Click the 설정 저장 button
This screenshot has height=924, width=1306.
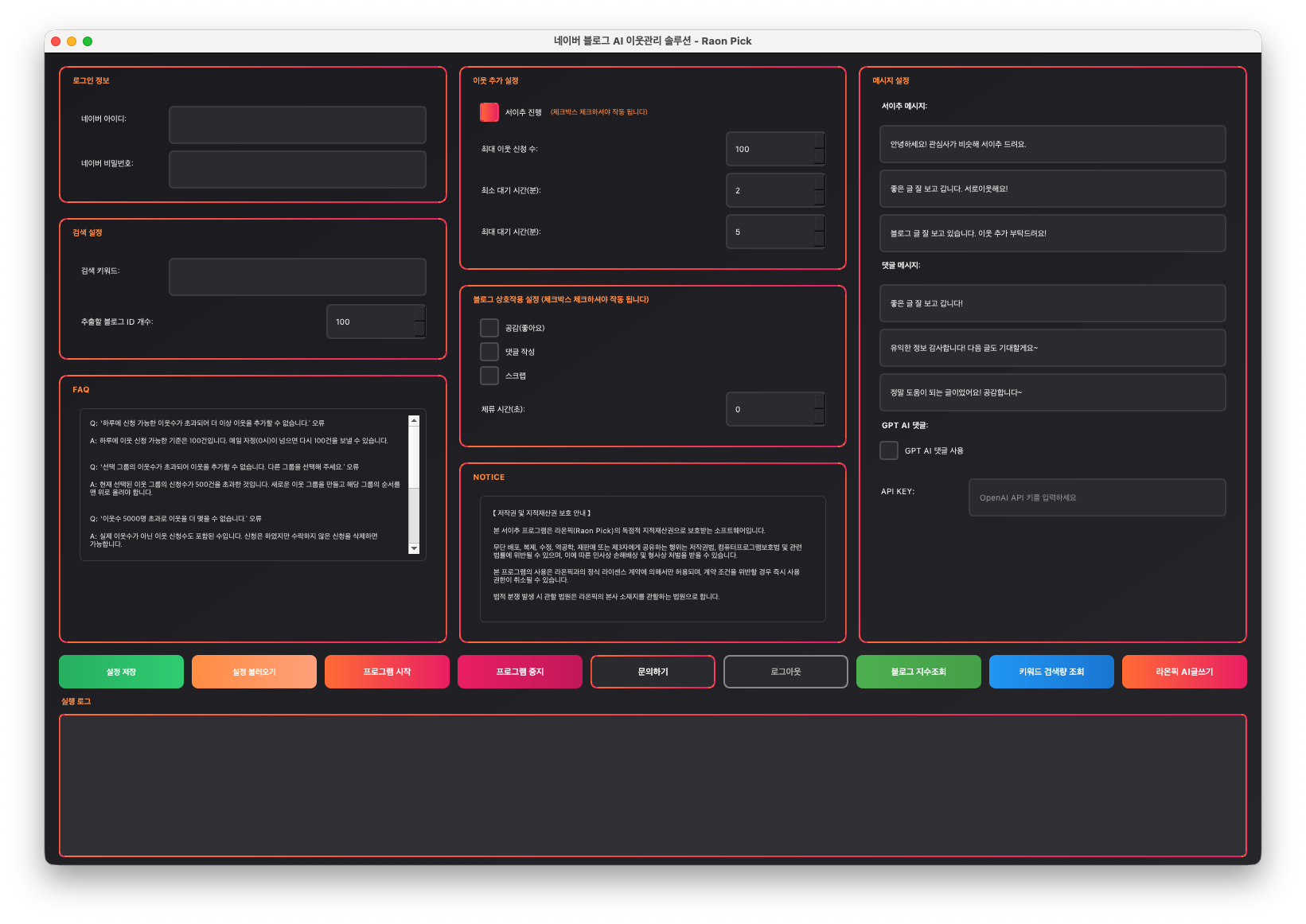point(121,672)
